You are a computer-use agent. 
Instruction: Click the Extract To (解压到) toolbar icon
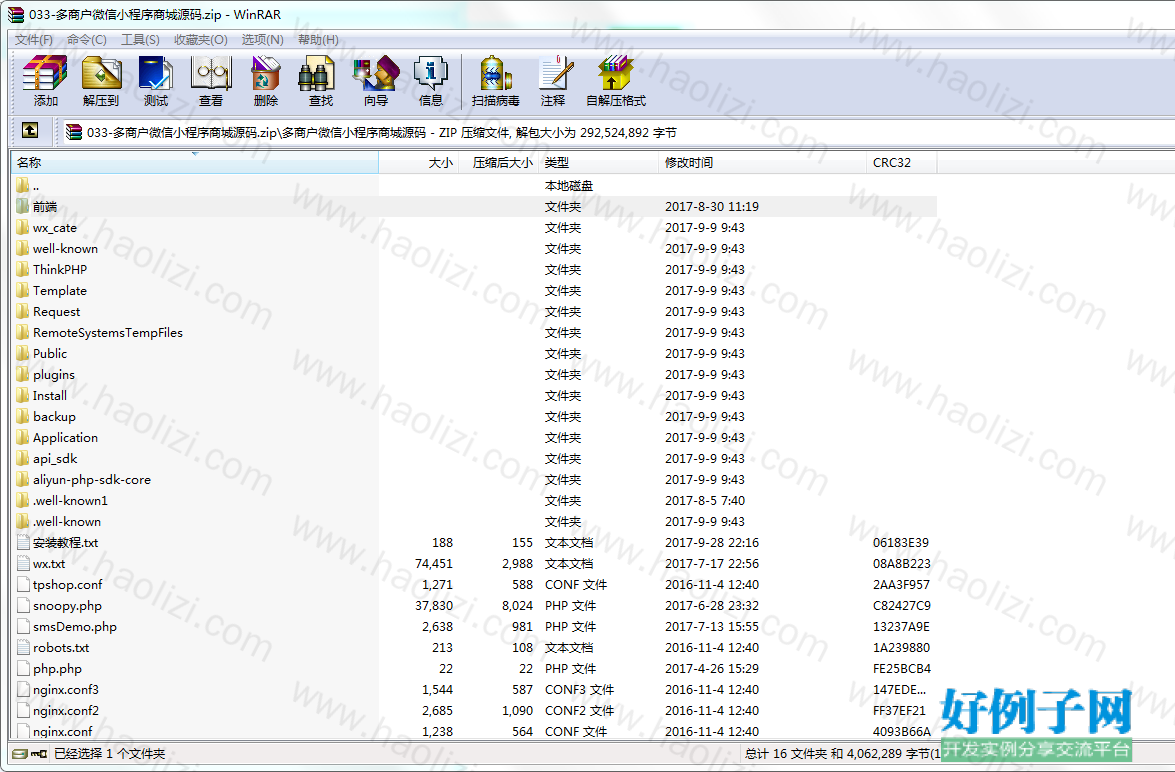click(x=101, y=81)
